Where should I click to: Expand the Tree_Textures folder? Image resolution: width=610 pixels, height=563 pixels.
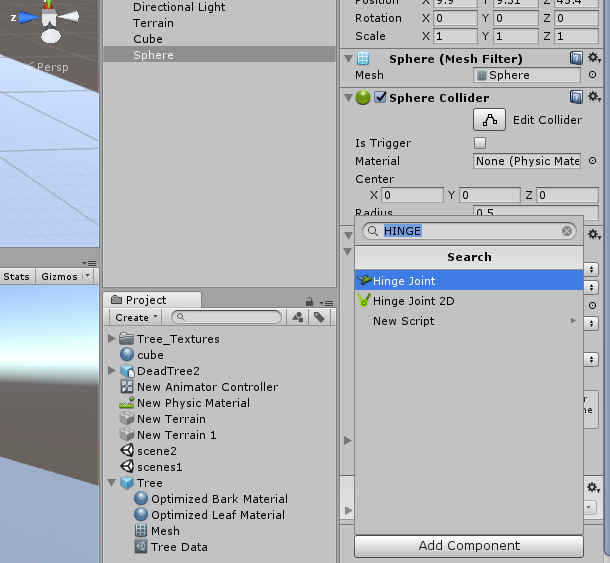click(112, 339)
